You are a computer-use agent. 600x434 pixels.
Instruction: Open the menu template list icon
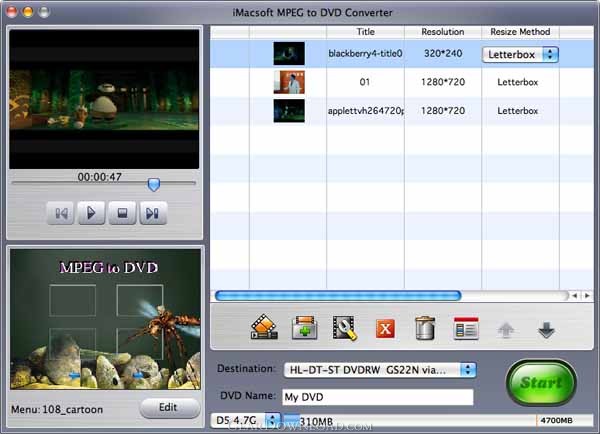coord(466,328)
